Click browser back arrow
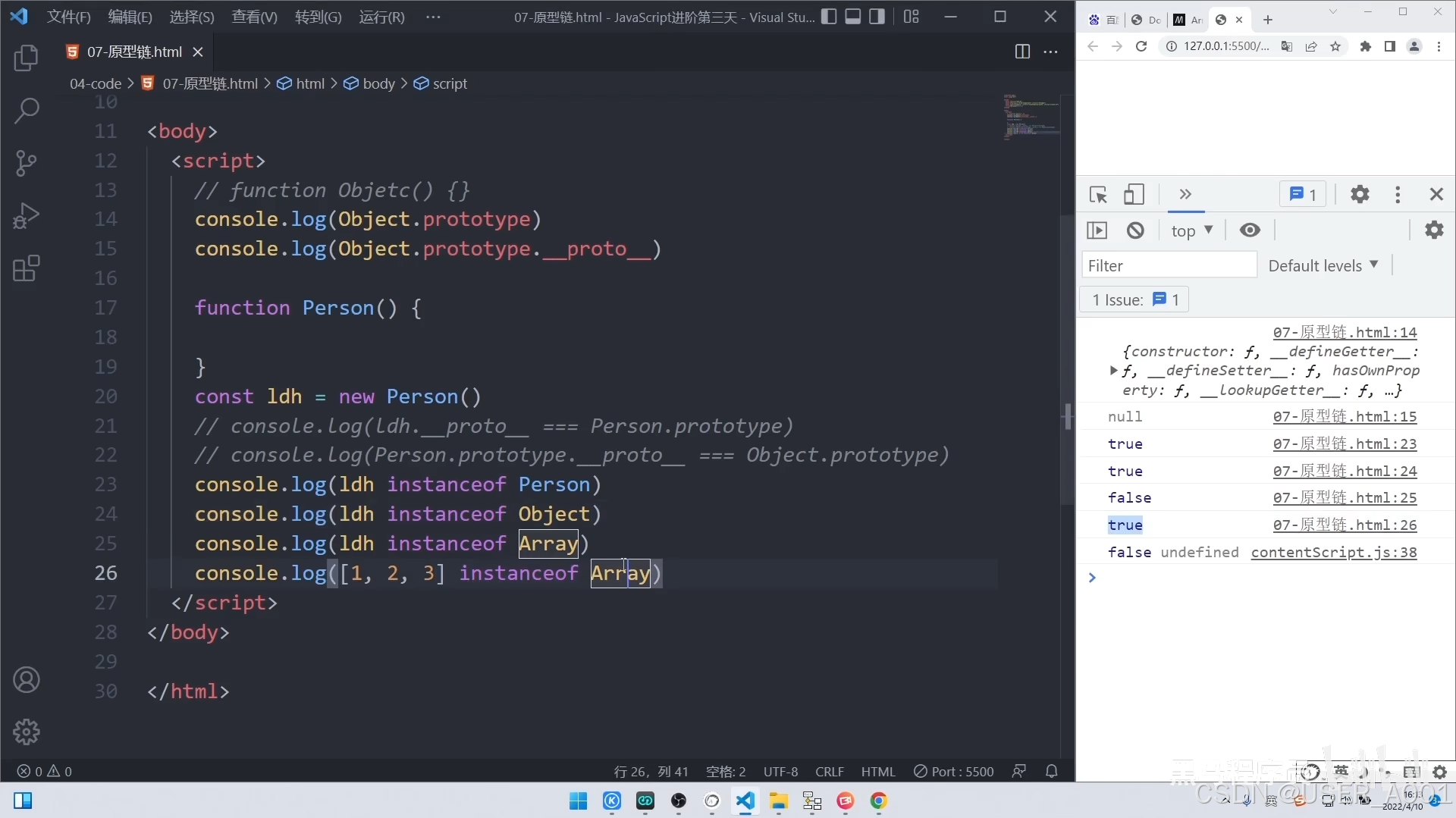The width and height of the screenshot is (1456, 818). [1092, 46]
